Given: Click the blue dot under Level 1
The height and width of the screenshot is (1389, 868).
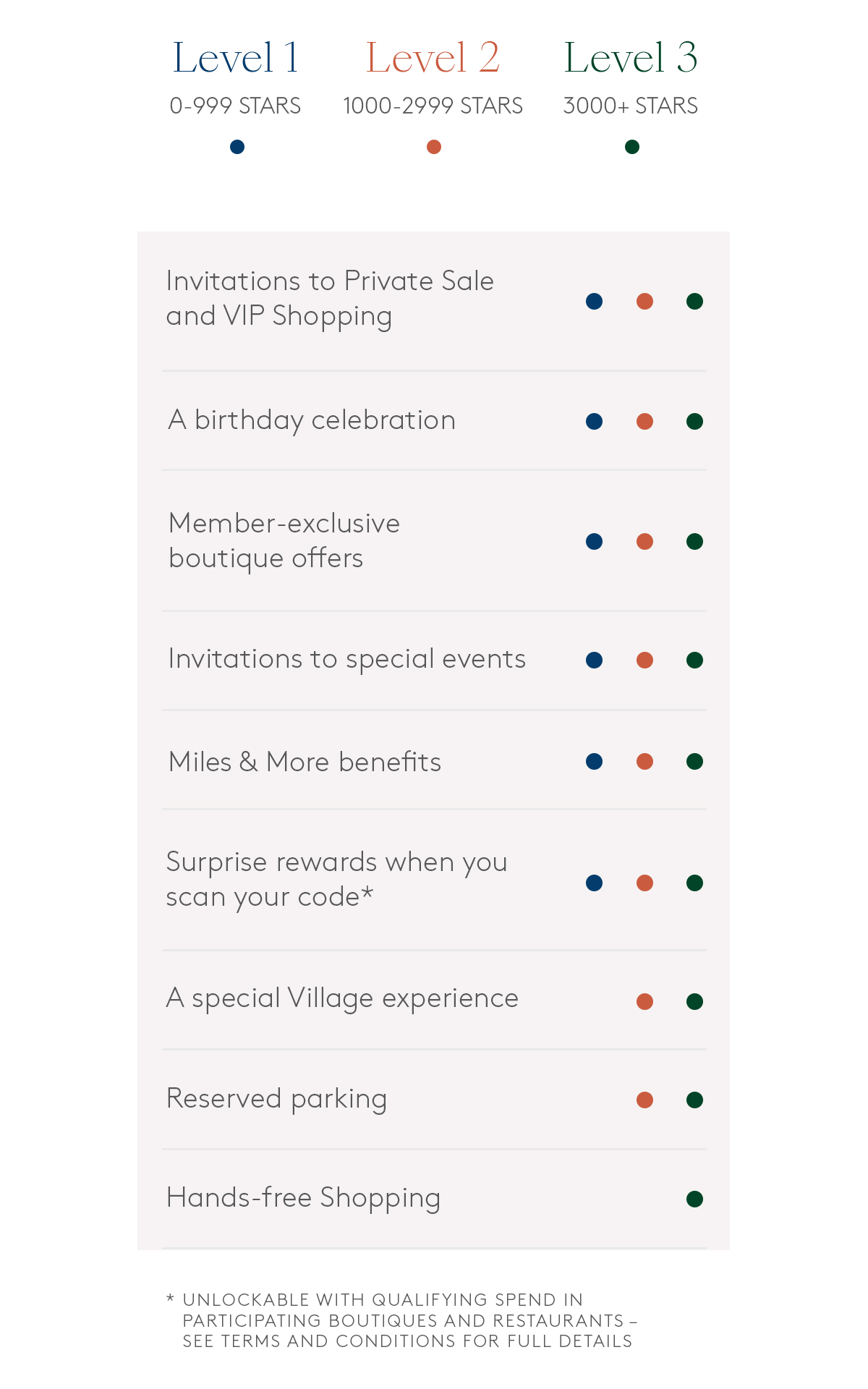Looking at the screenshot, I should coord(237,147).
